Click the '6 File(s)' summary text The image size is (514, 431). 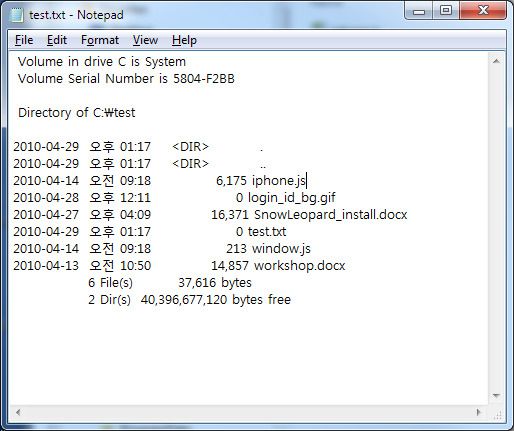pyautogui.click(x=110, y=283)
